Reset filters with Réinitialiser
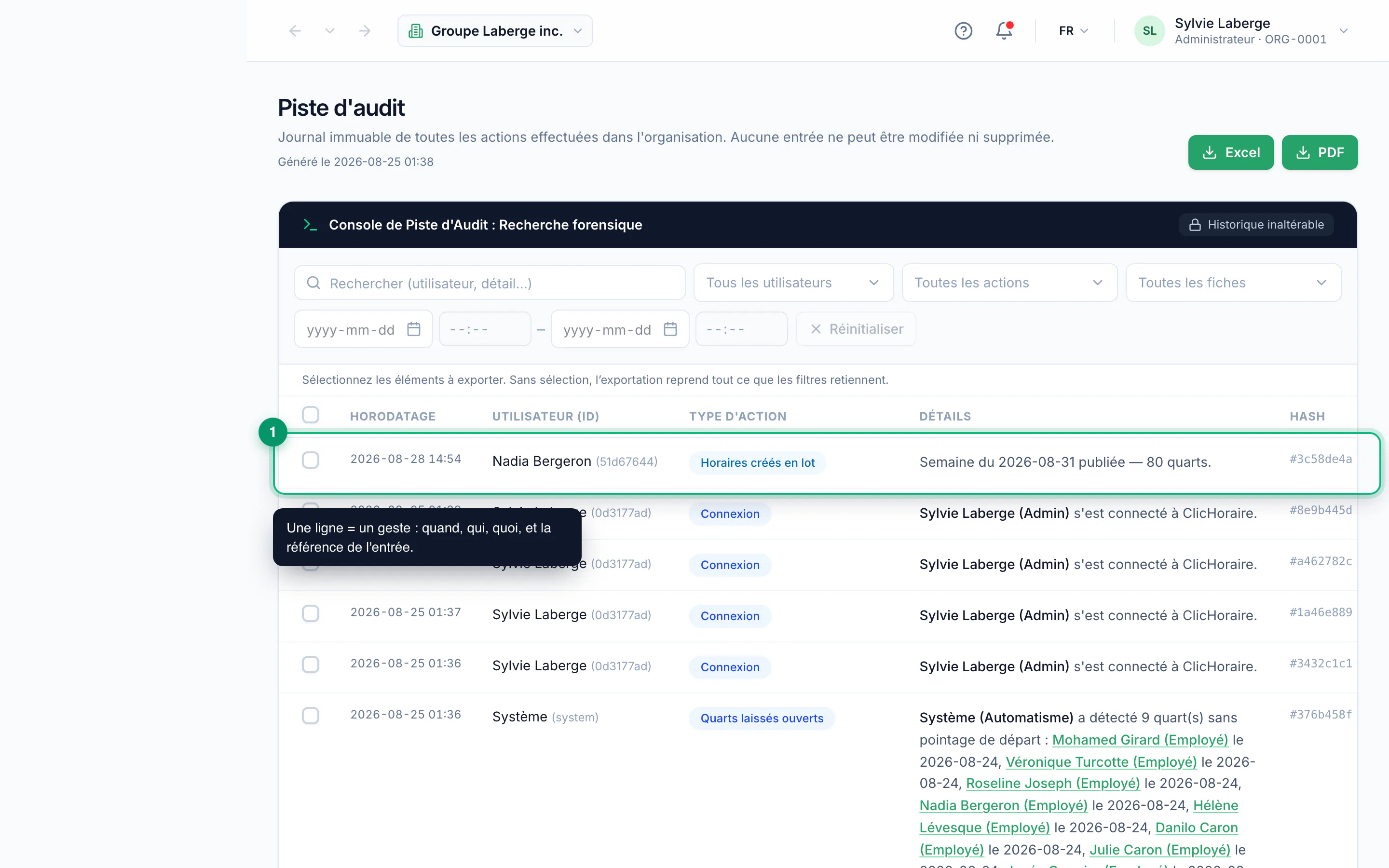 [856, 329]
